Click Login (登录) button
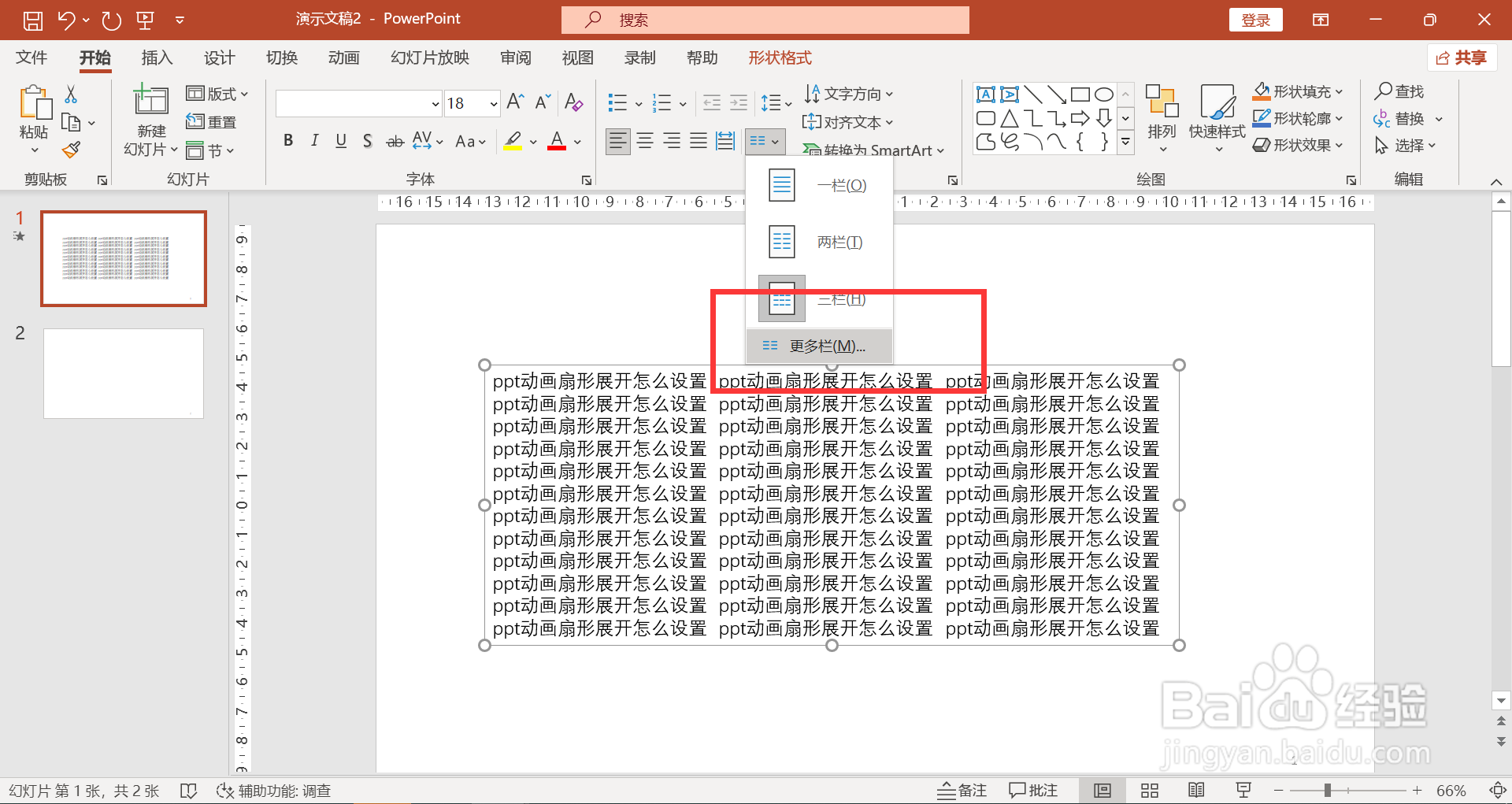 point(1255,20)
